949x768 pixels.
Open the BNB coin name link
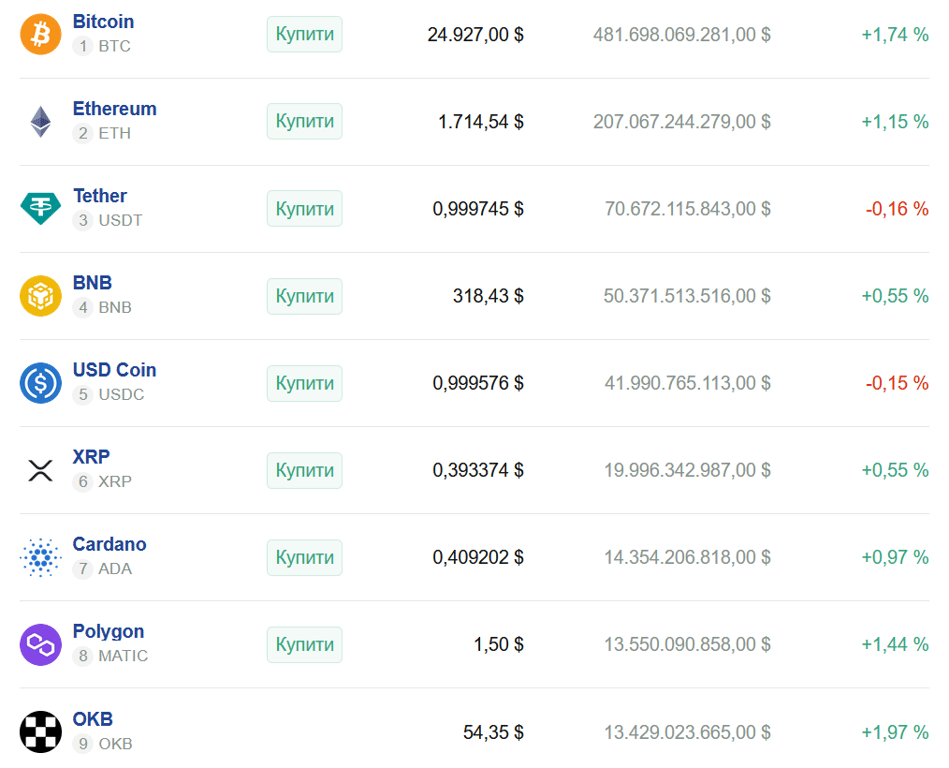pyautogui.click(x=92, y=283)
